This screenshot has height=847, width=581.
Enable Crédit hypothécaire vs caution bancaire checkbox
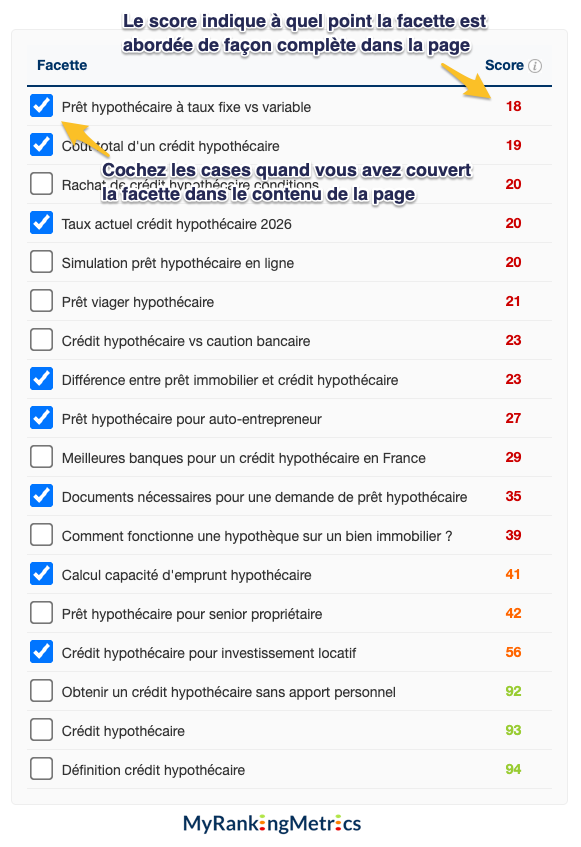42,340
